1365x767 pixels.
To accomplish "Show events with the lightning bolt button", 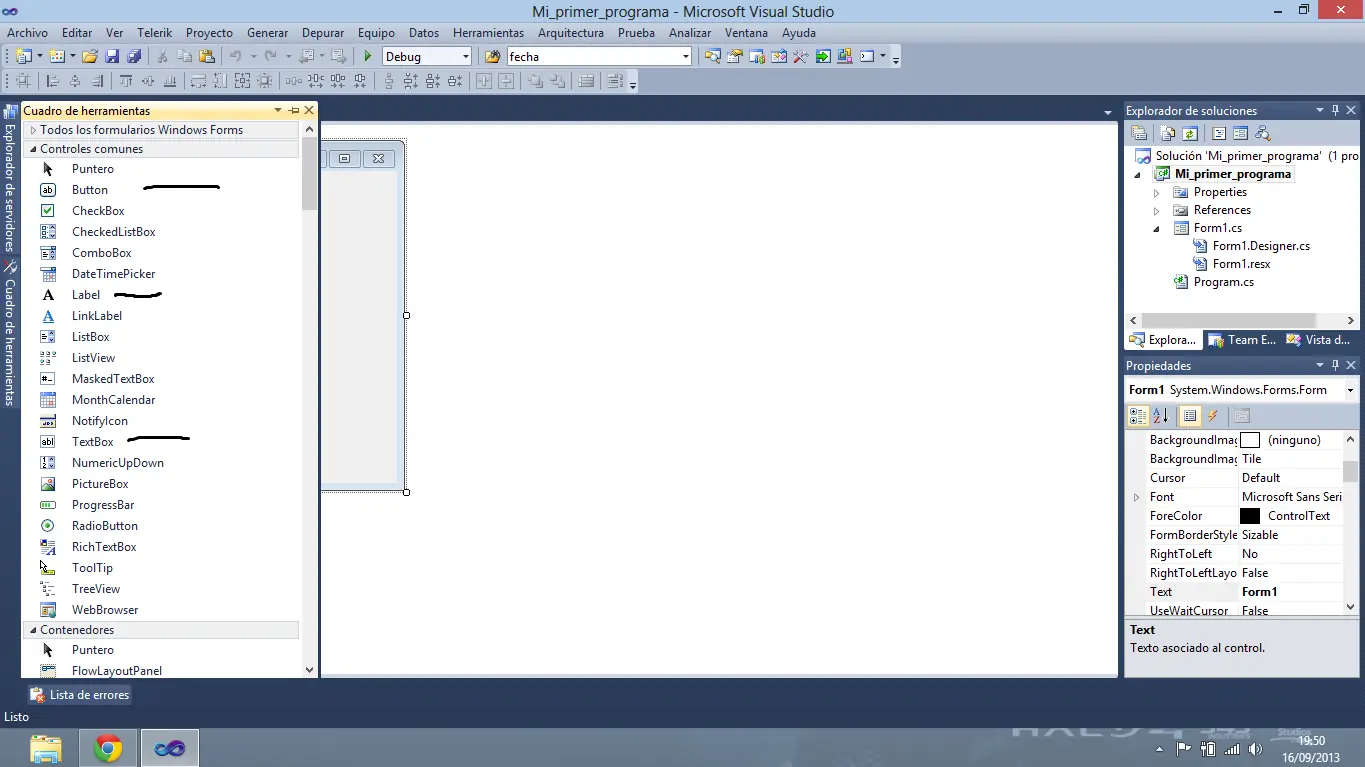I will [x=1212, y=416].
